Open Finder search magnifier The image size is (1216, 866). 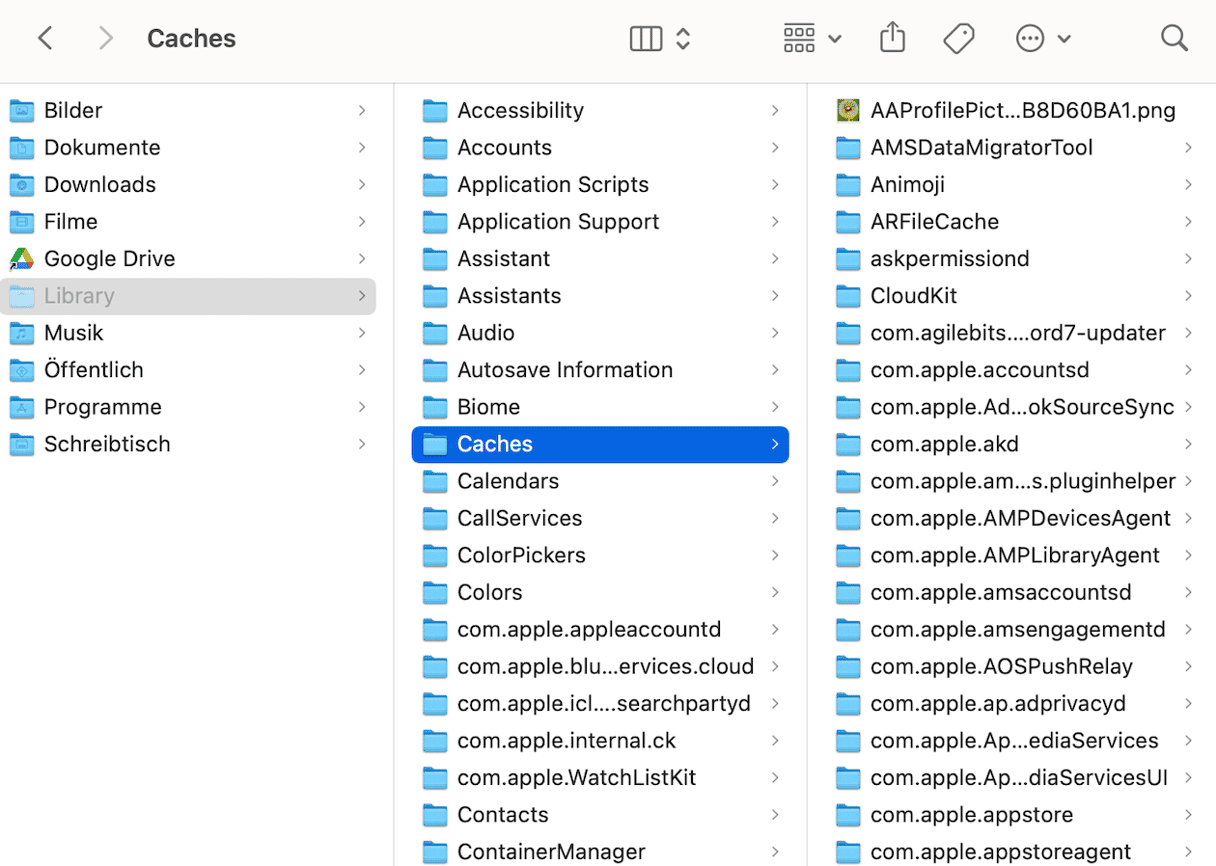click(x=1174, y=39)
